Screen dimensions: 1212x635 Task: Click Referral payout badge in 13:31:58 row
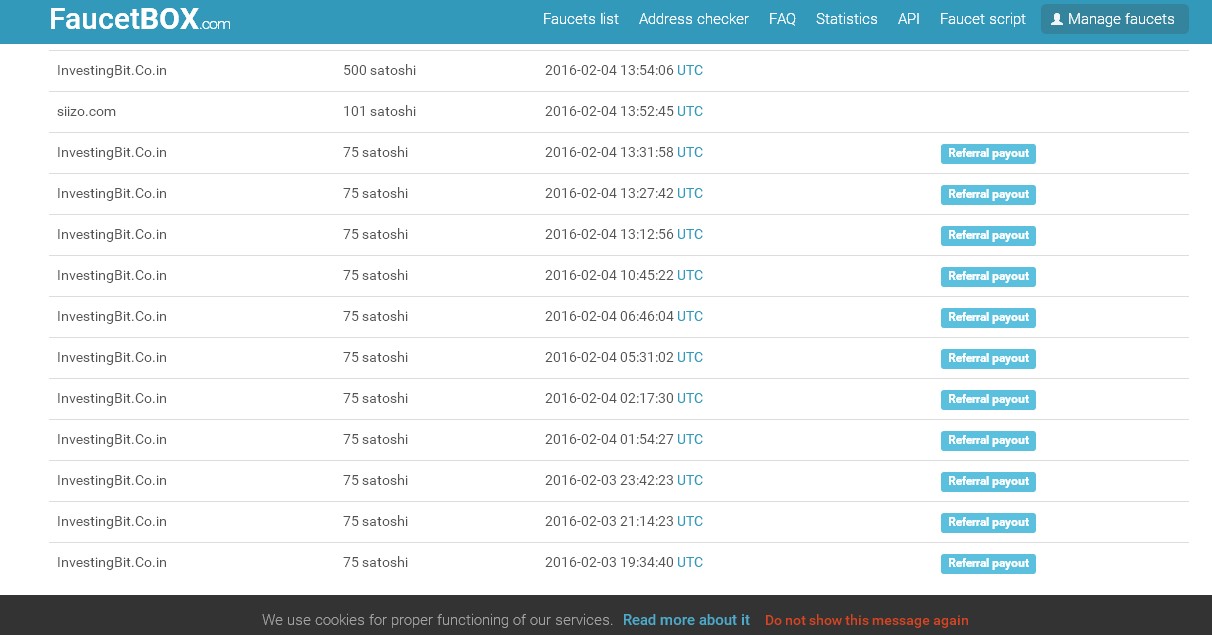pos(988,153)
